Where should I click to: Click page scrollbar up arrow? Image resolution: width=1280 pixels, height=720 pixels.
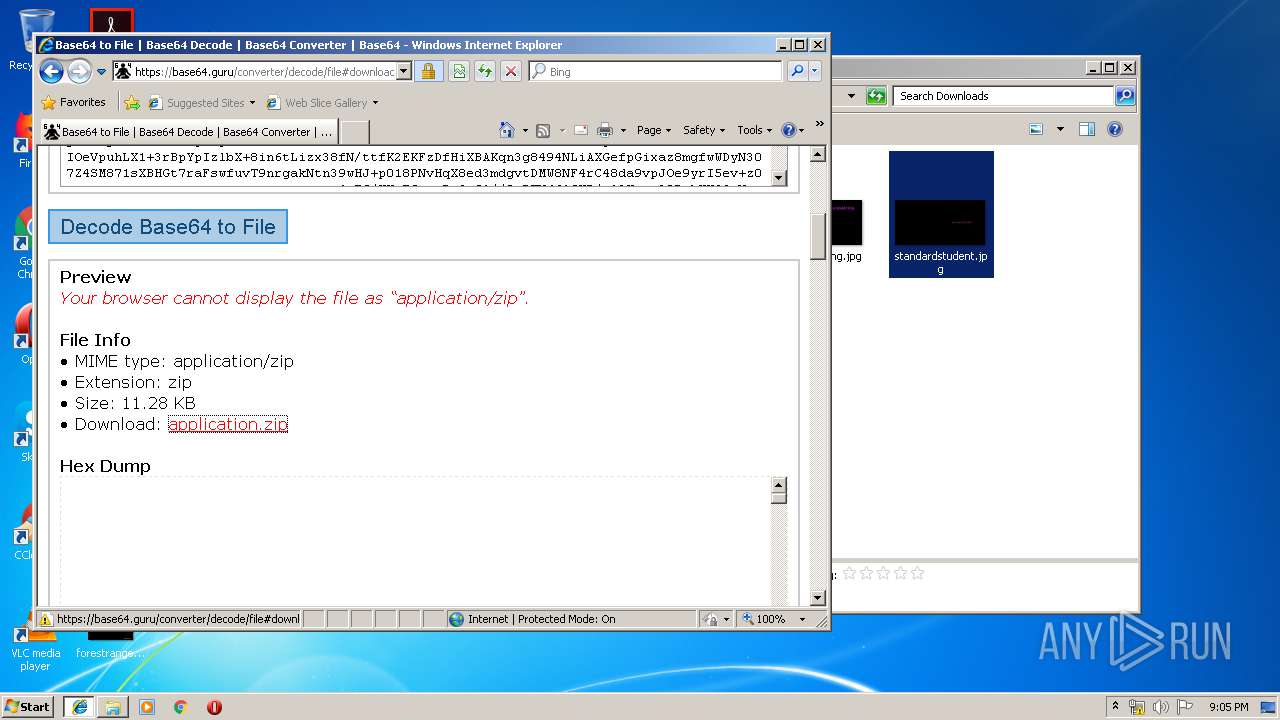818,154
